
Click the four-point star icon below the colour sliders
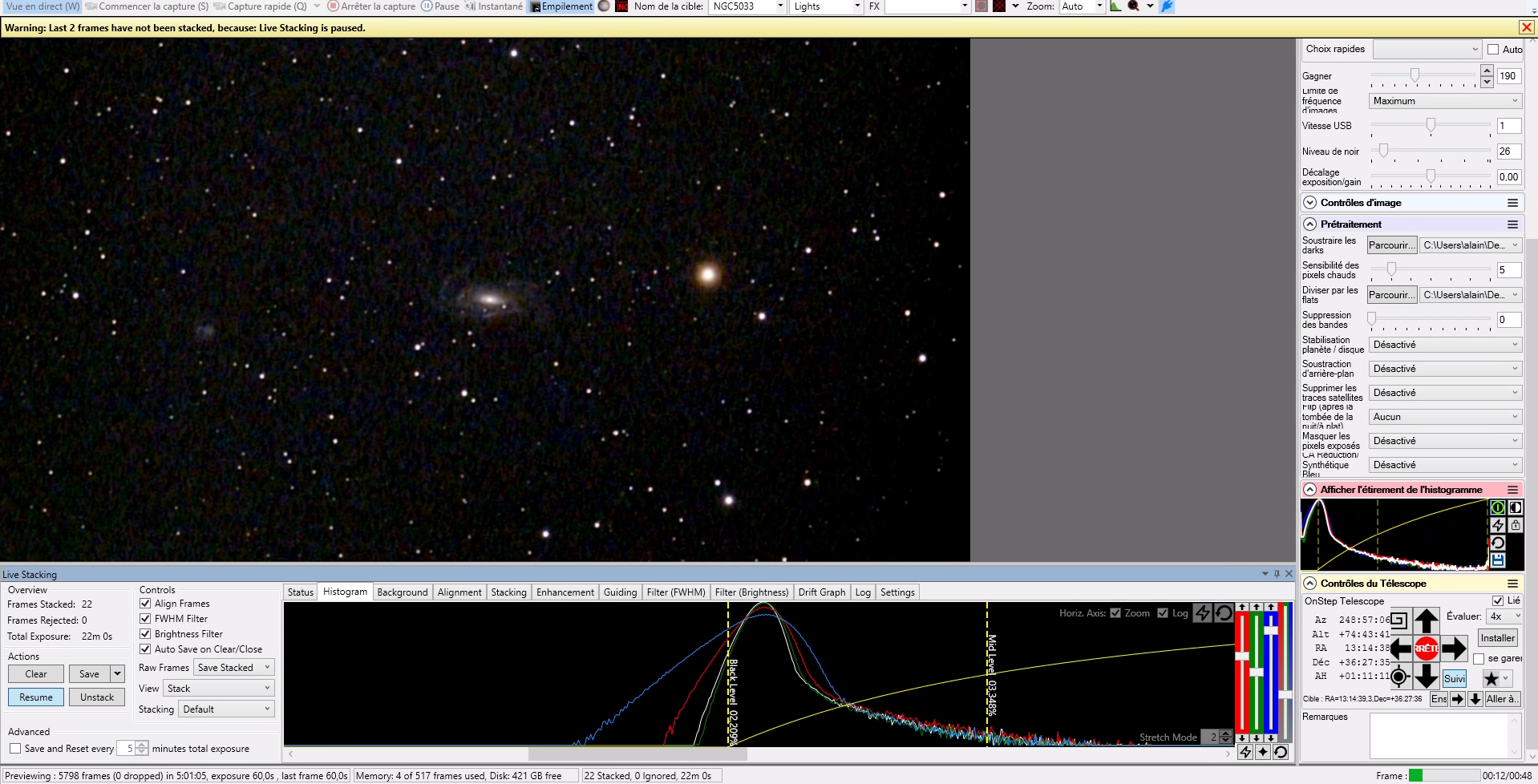pyautogui.click(x=1262, y=752)
